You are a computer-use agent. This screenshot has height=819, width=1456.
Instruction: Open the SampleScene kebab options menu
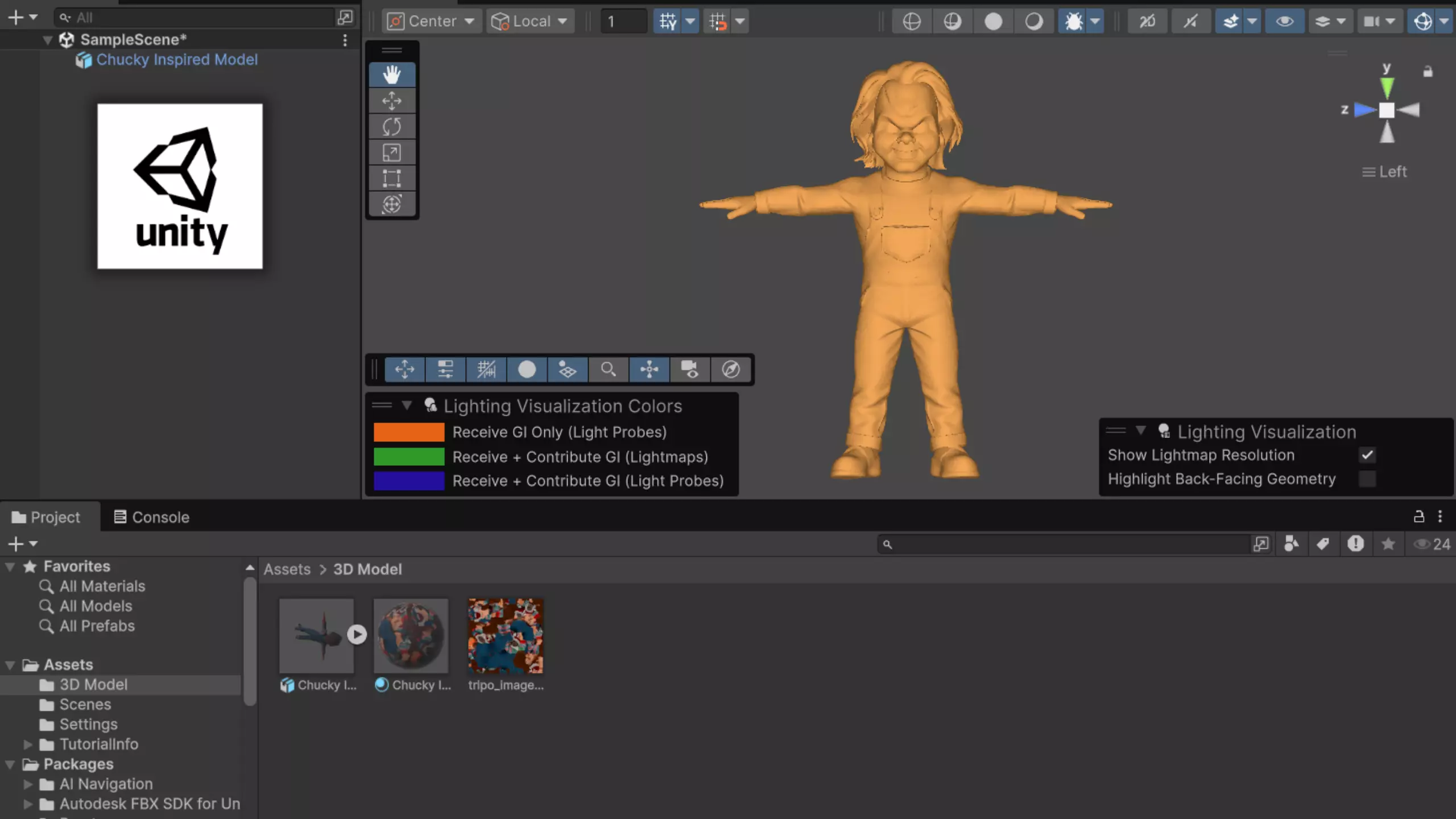(x=345, y=40)
